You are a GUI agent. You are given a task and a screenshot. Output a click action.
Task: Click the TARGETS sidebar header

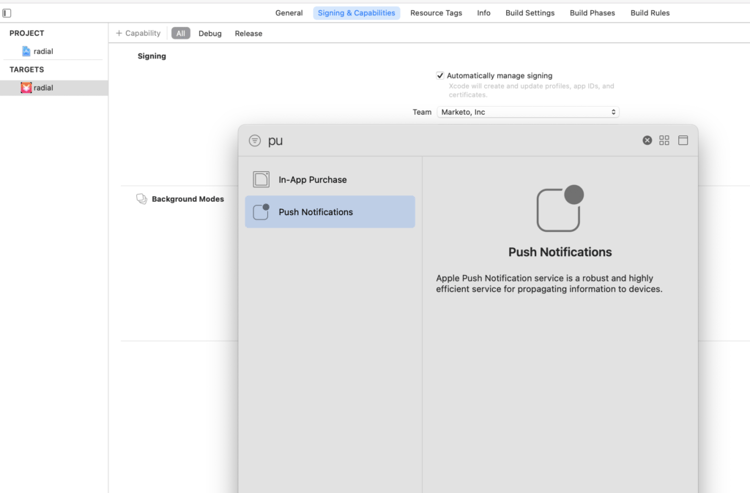[x=27, y=69]
